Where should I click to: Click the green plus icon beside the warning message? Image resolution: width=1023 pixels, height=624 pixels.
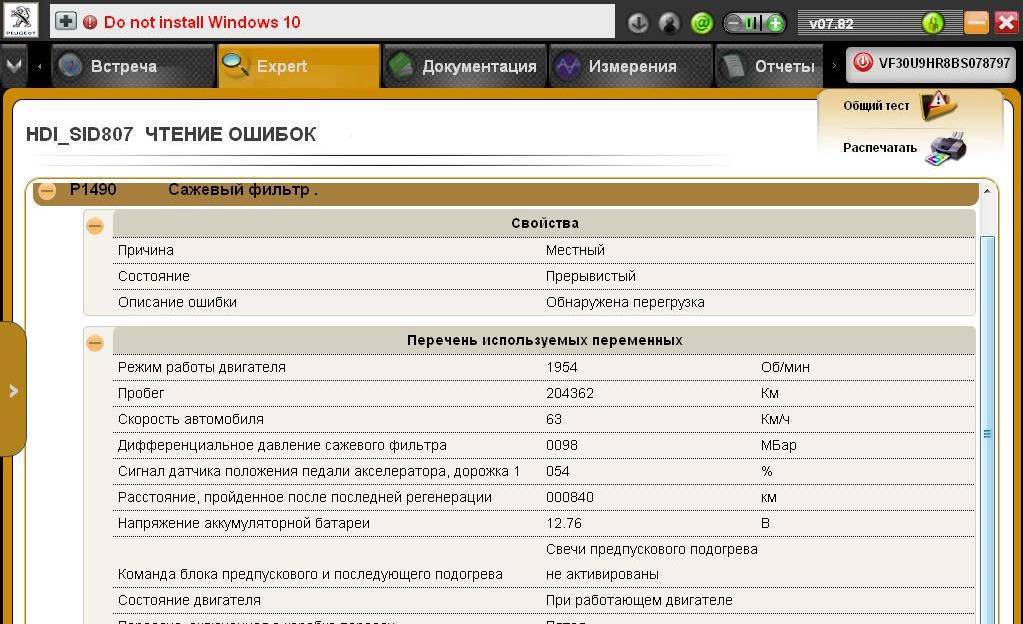tap(66, 21)
